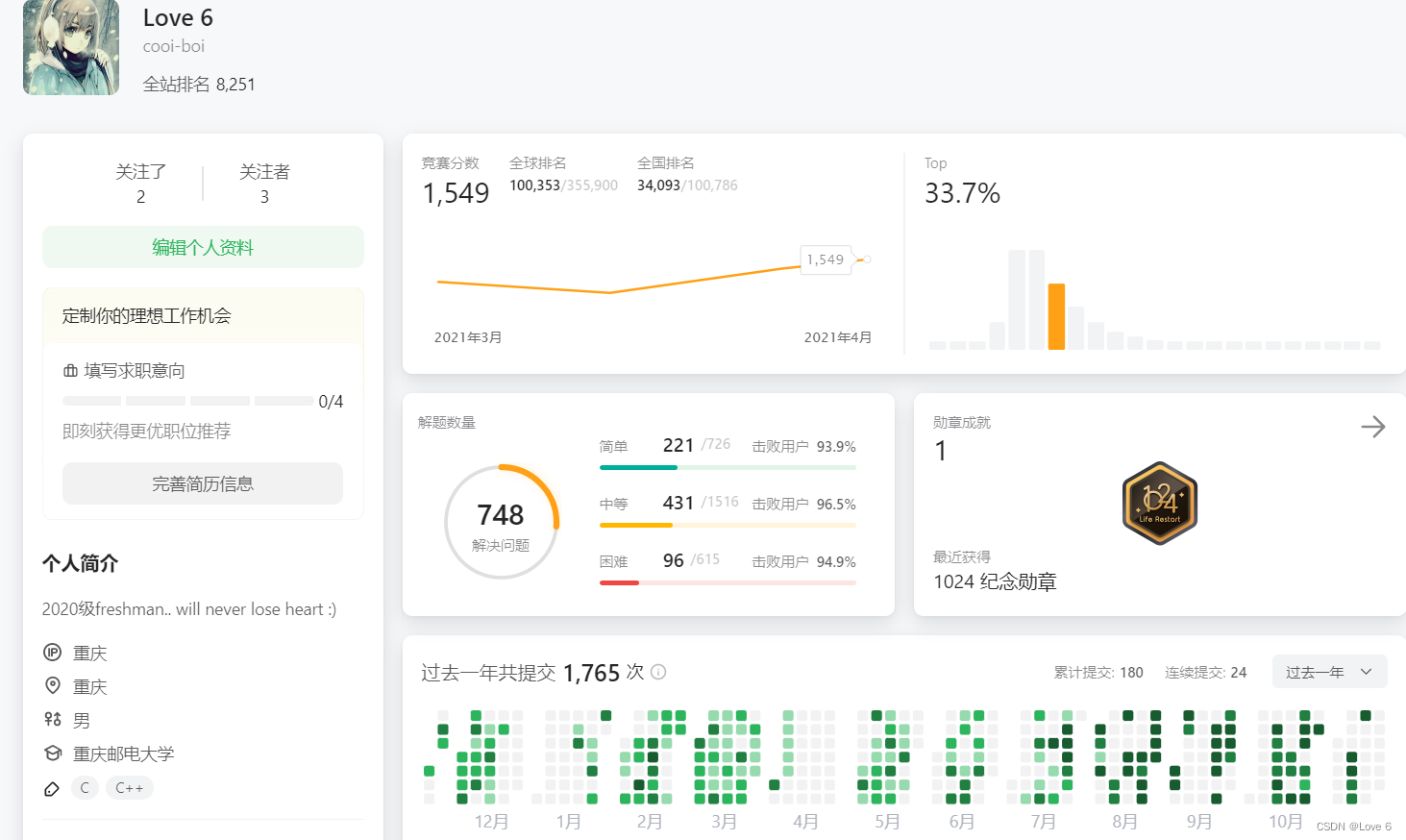Click the map pin icon next to 重庆
Viewport: 1406px width, 840px height.
tap(53, 686)
